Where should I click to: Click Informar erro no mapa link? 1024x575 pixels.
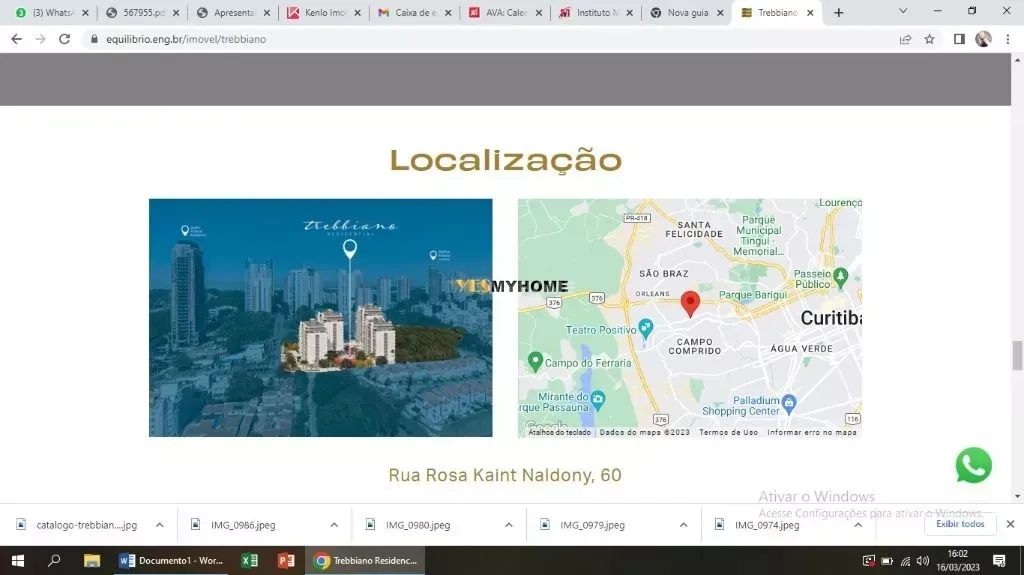(x=812, y=432)
